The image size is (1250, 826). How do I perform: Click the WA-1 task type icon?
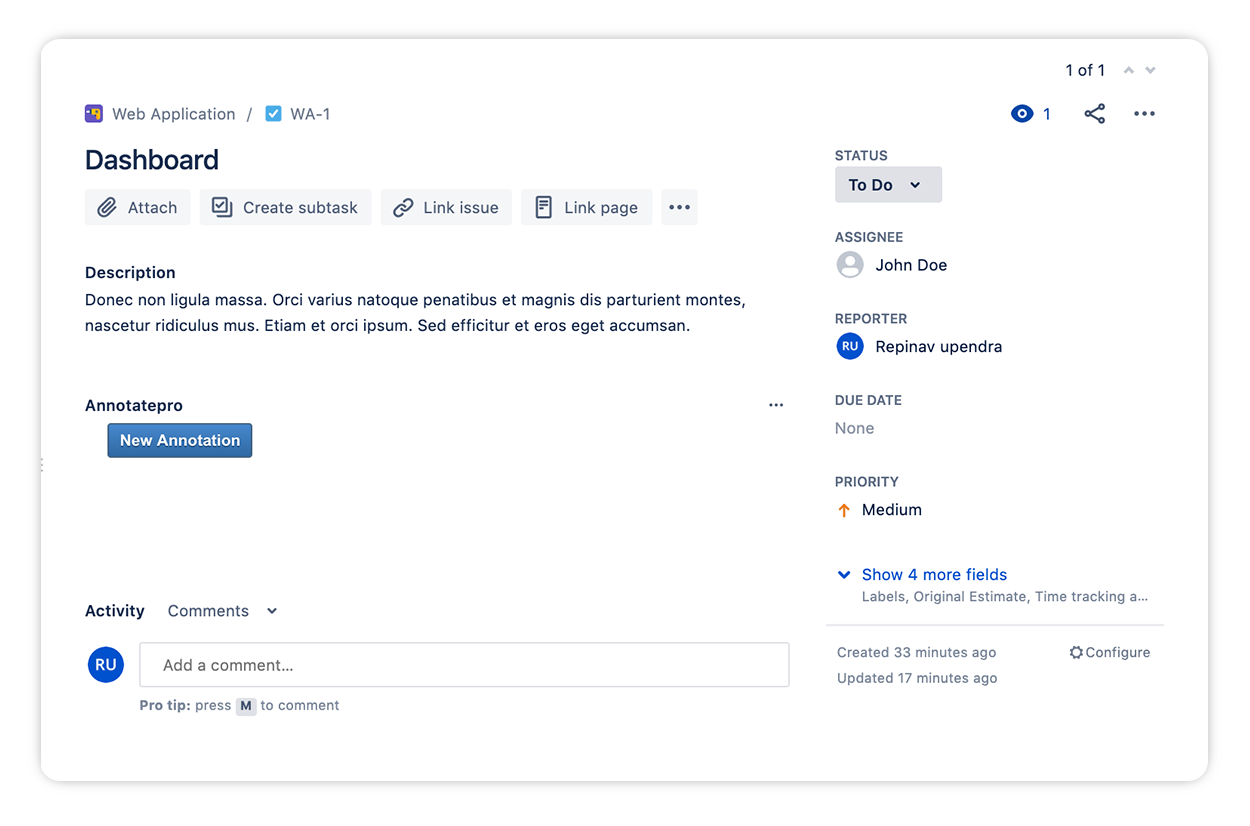point(273,114)
